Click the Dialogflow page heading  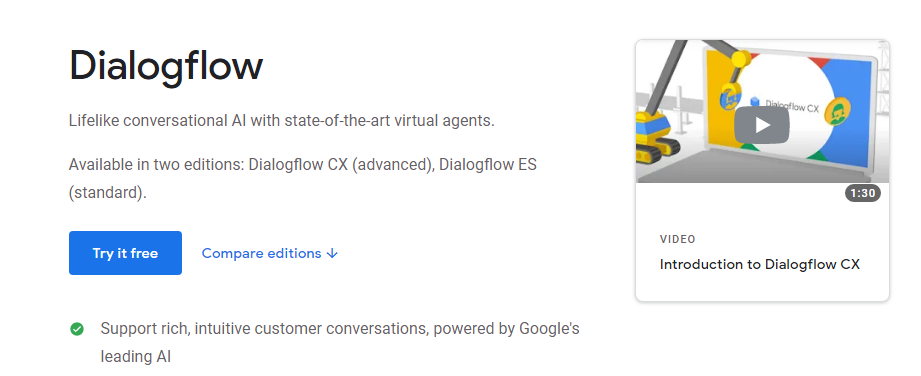(166, 66)
